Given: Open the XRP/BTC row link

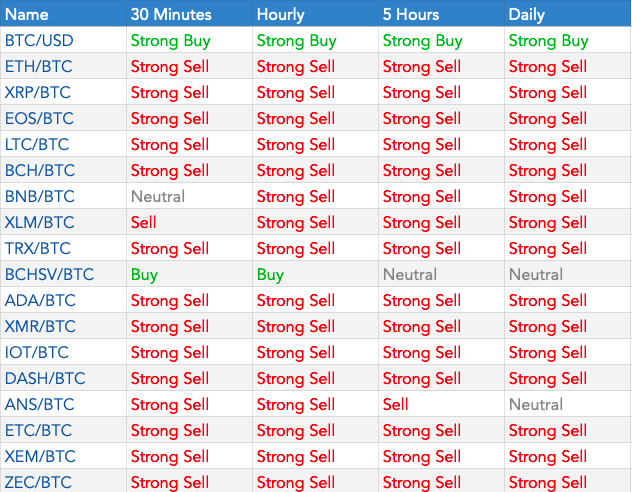Looking at the screenshot, I should pyautogui.click(x=38, y=93).
